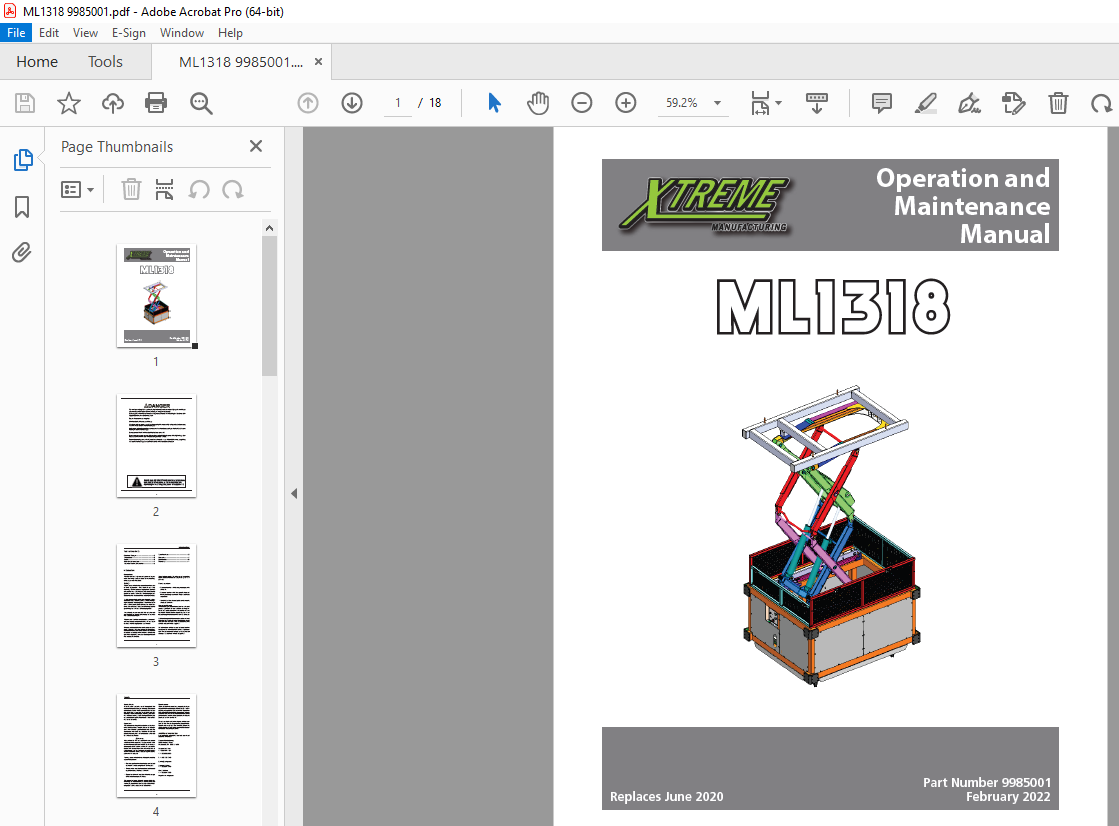
Task: Click the upload to cloud icon
Action: 113,104
